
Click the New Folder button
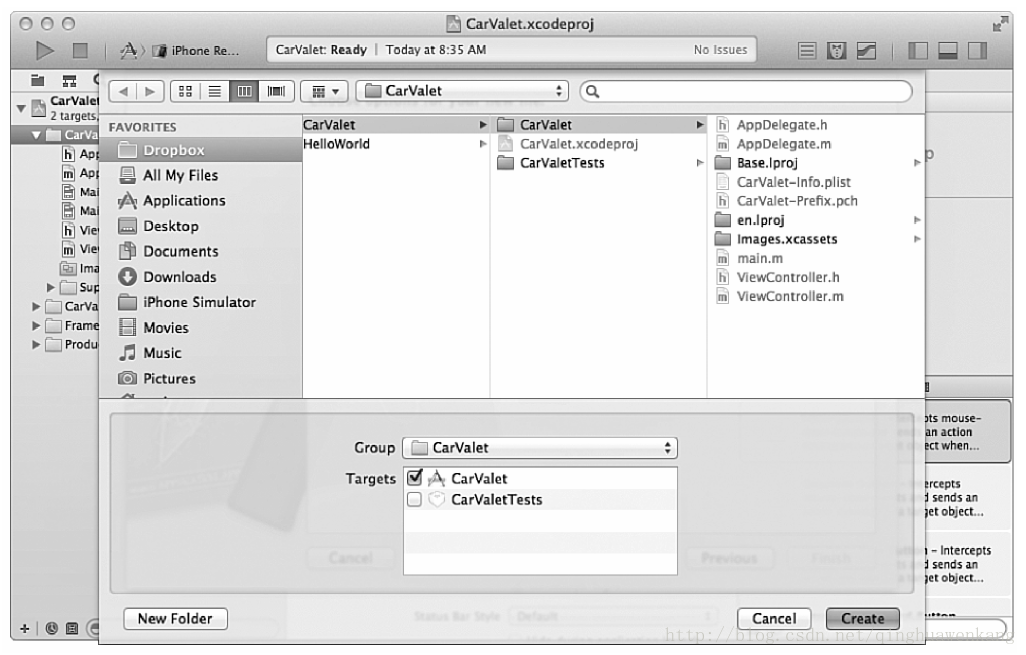click(x=175, y=618)
